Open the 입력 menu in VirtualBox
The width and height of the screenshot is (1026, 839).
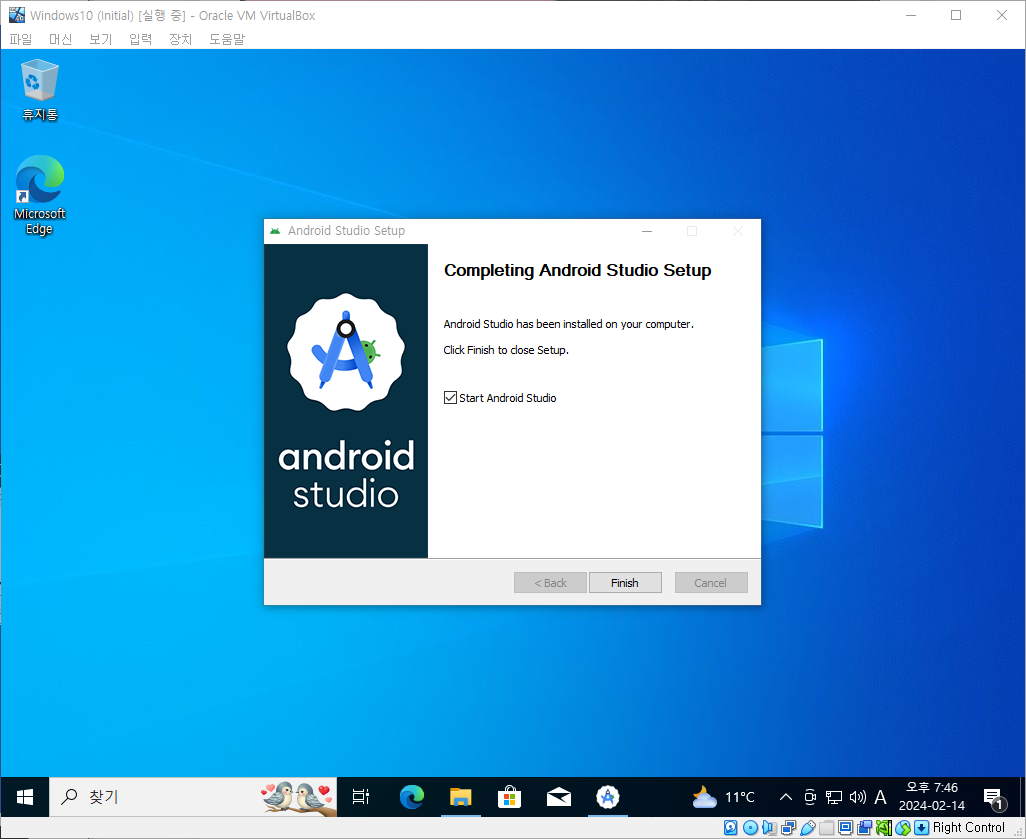click(x=140, y=39)
